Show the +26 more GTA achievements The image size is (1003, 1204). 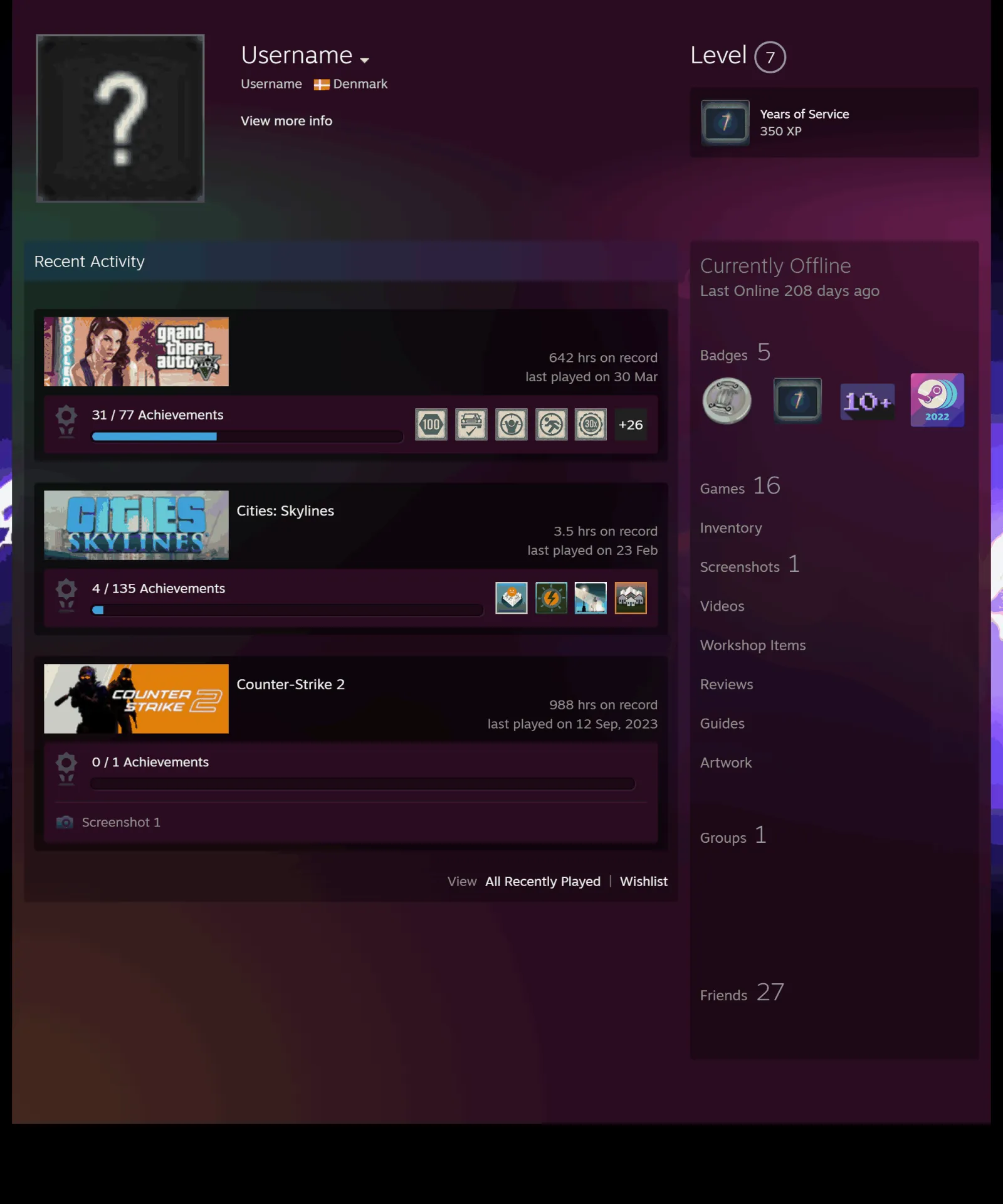pos(631,425)
